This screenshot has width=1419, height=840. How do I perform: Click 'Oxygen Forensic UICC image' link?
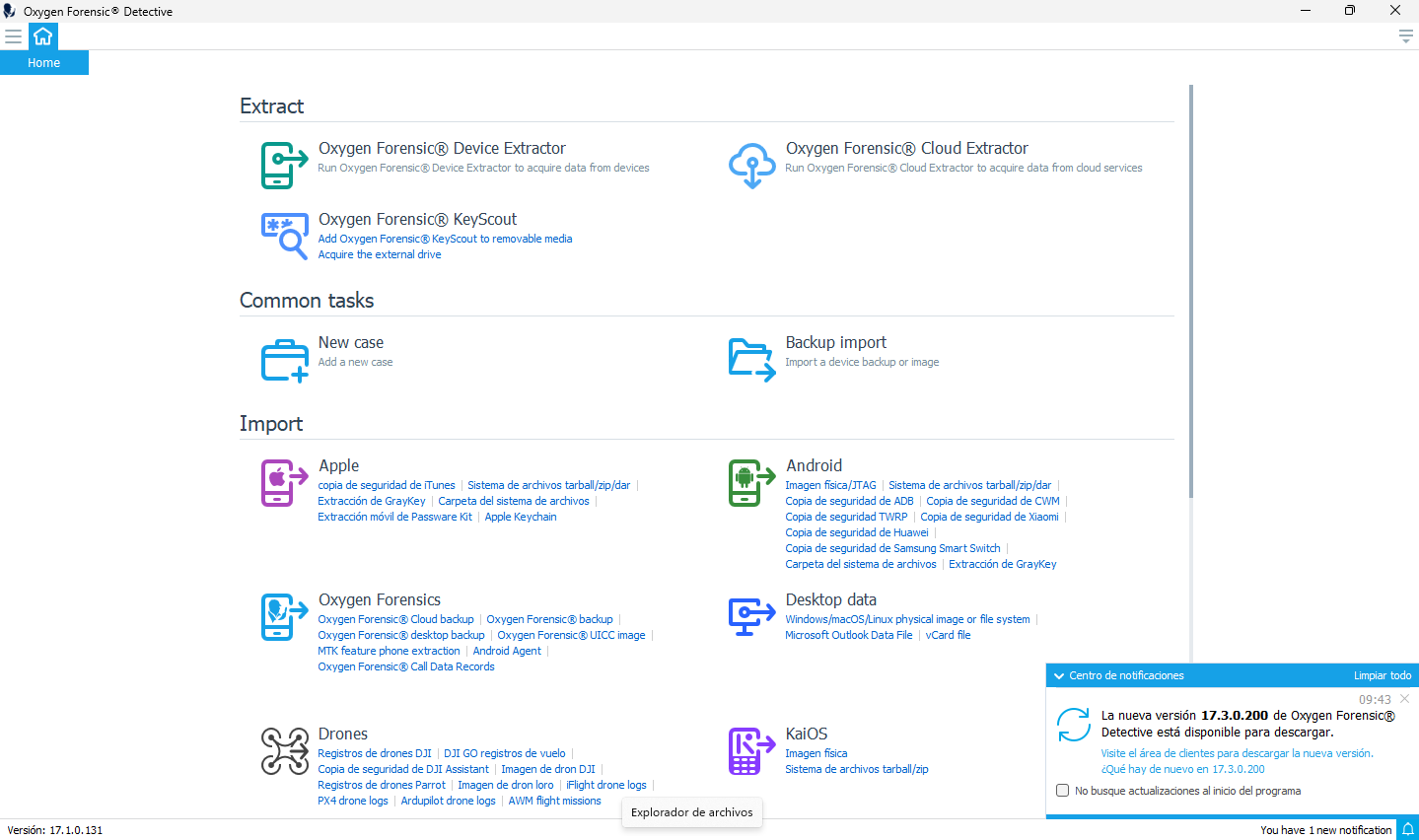[x=571, y=635]
